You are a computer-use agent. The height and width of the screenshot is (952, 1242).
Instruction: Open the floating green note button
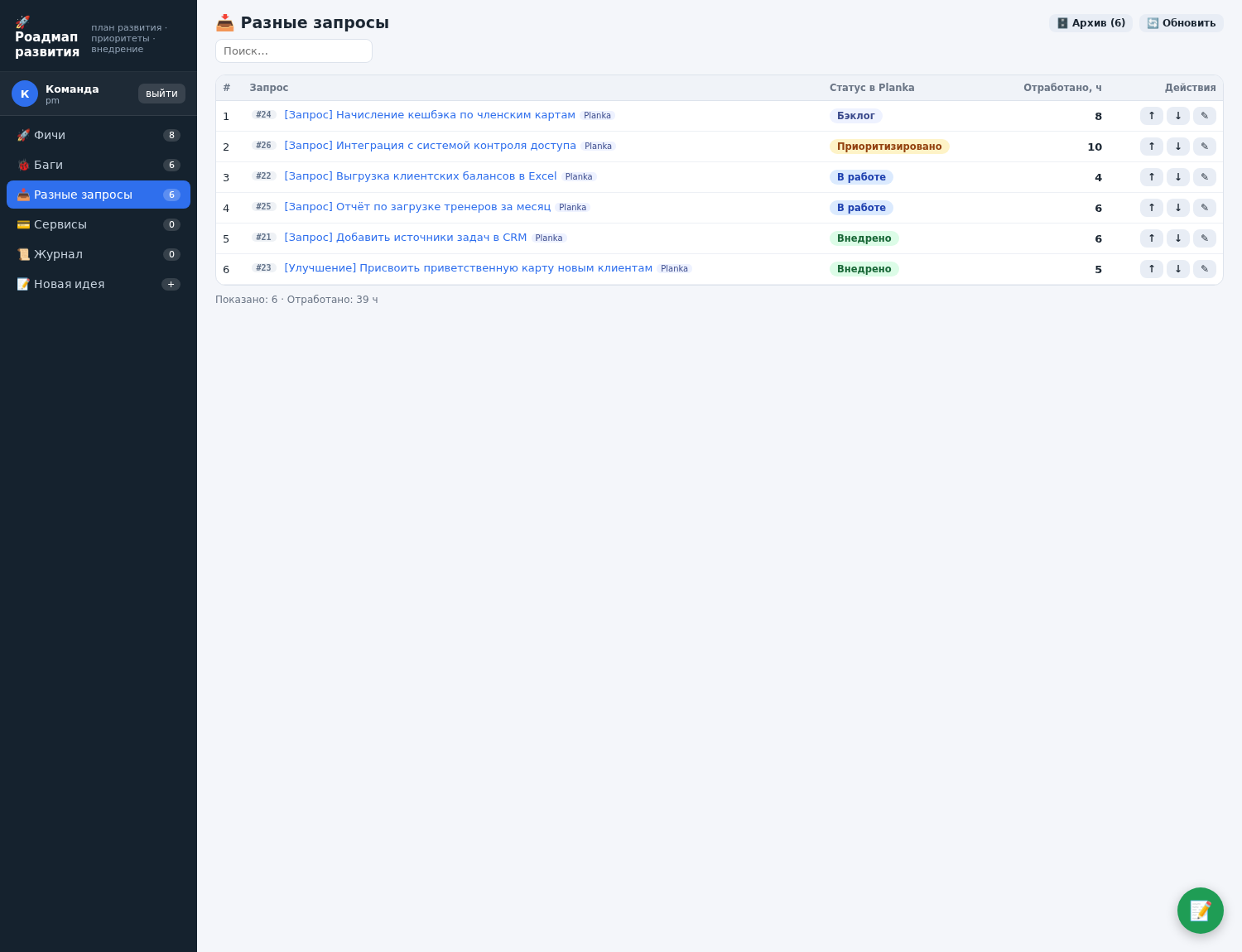tap(1200, 911)
